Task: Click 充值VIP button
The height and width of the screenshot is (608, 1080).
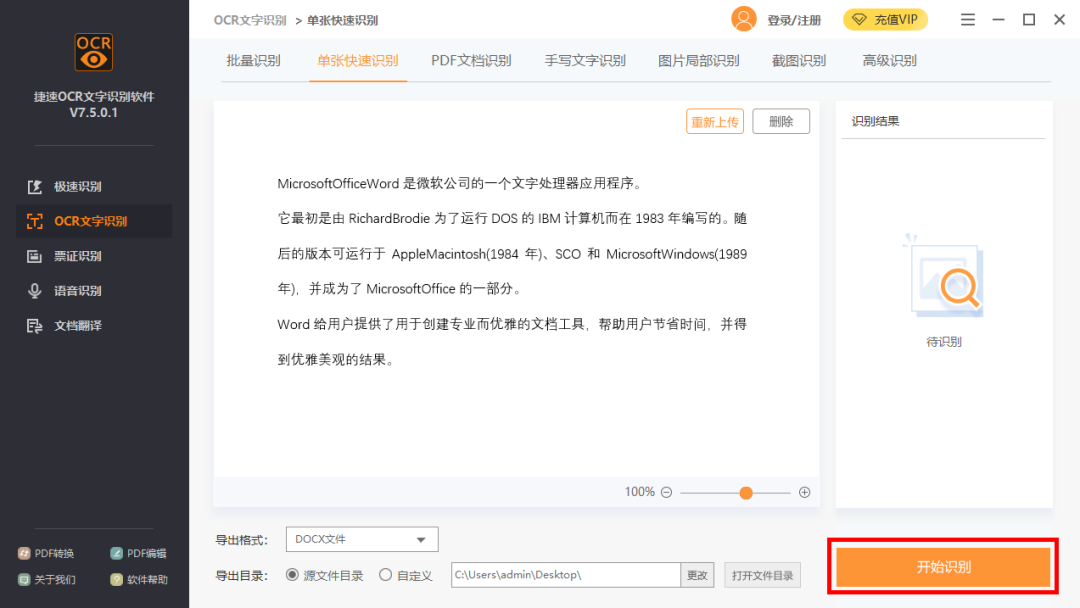Action: [885, 20]
